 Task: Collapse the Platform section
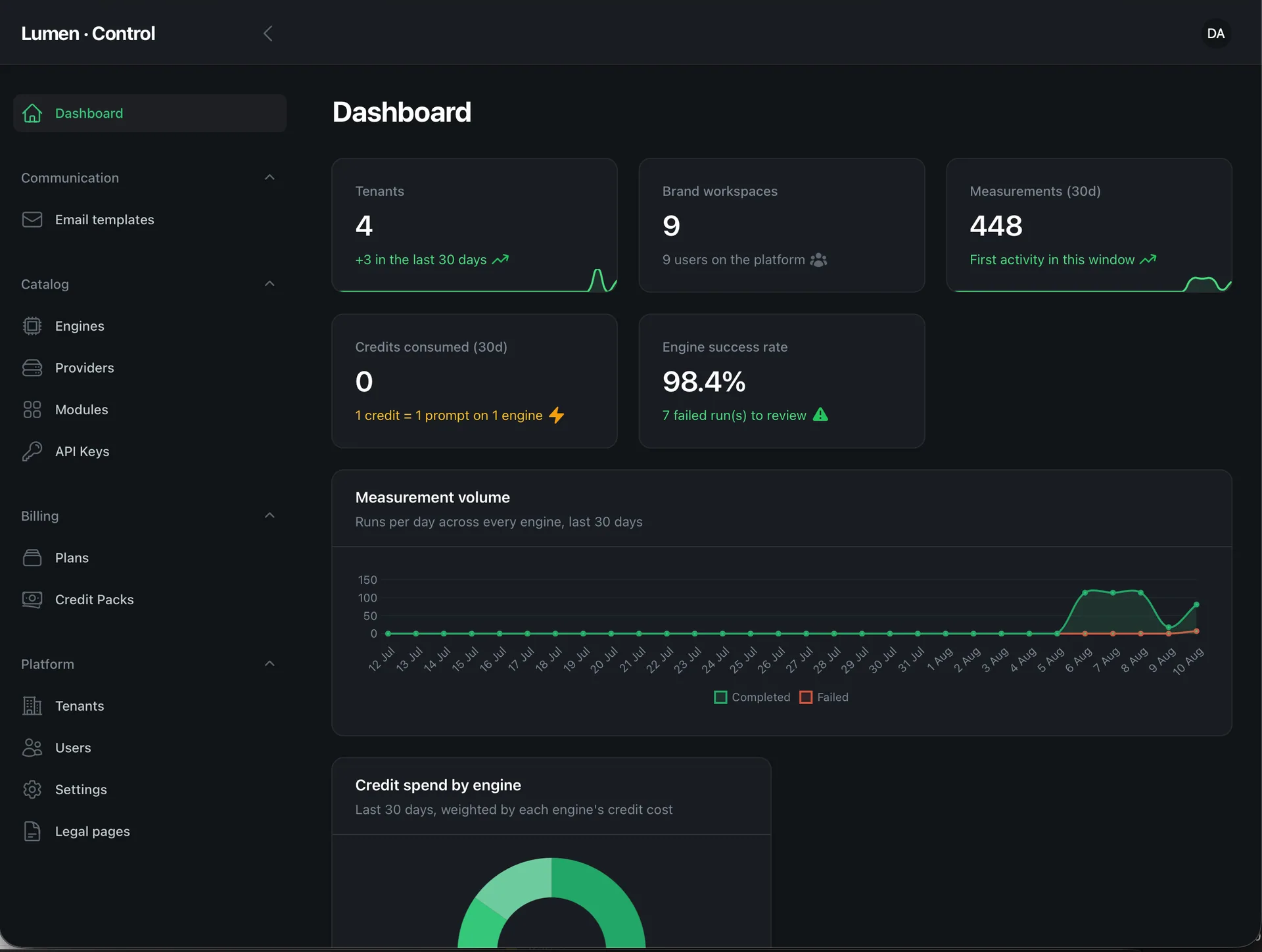coord(269,664)
